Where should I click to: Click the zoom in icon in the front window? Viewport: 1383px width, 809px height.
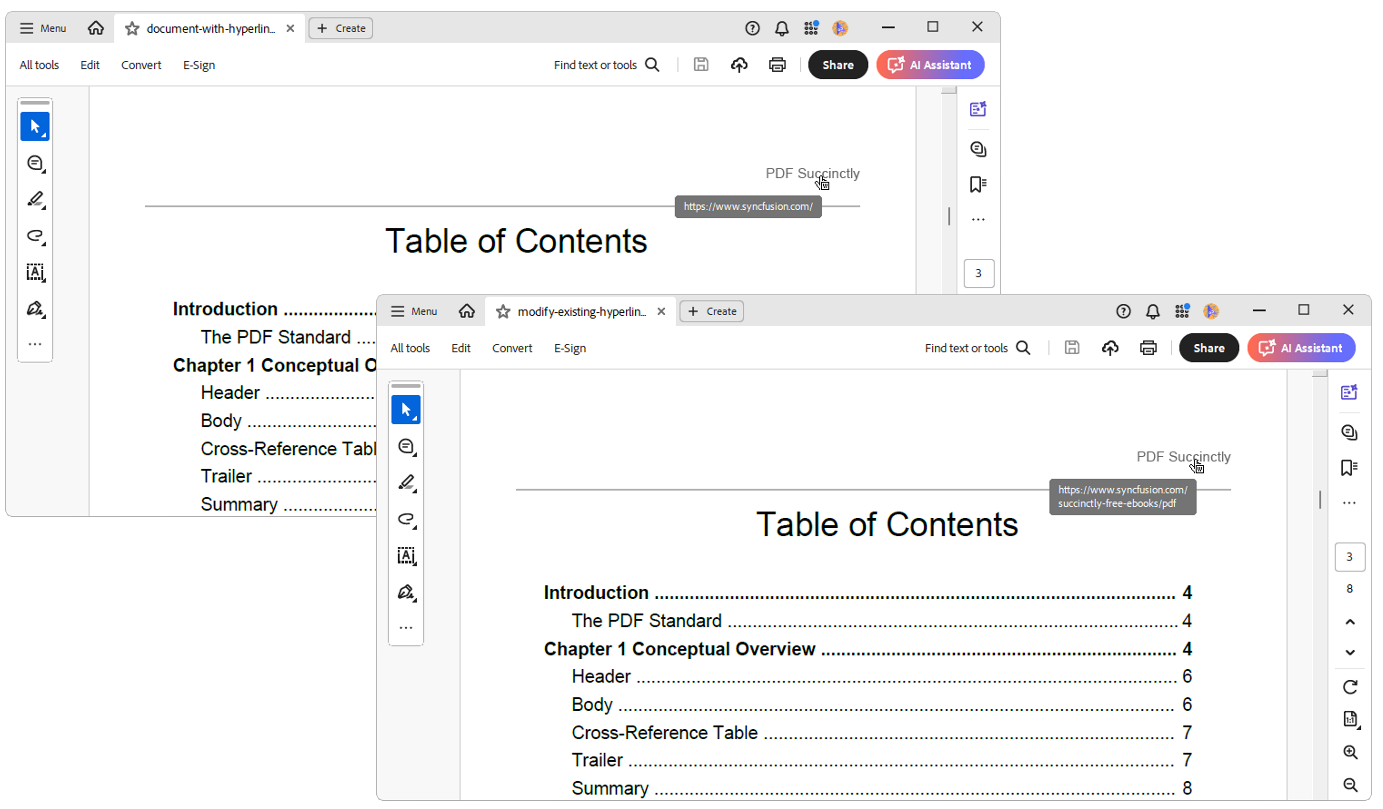[1350, 752]
